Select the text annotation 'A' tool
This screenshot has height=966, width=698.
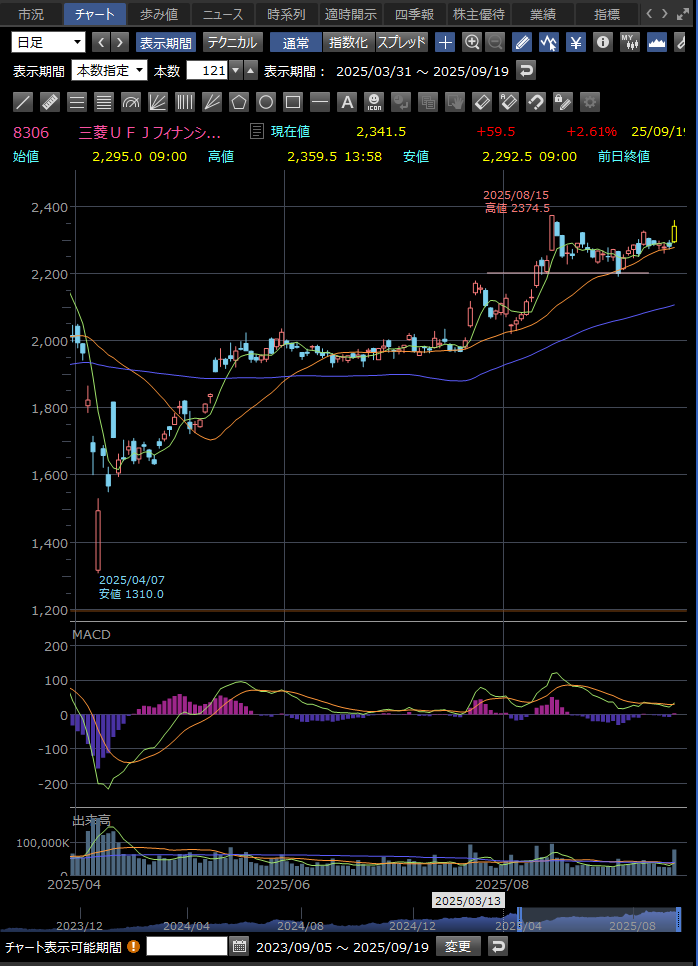click(347, 102)
